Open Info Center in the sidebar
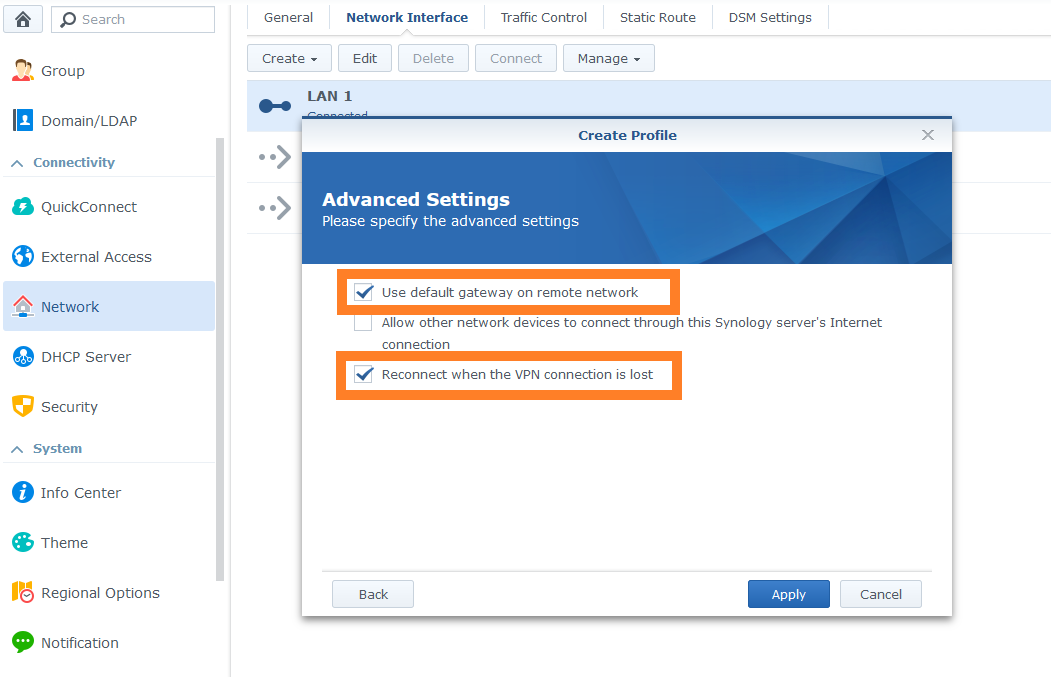This screenshot has width=1051, height=677. coord(109,492)
